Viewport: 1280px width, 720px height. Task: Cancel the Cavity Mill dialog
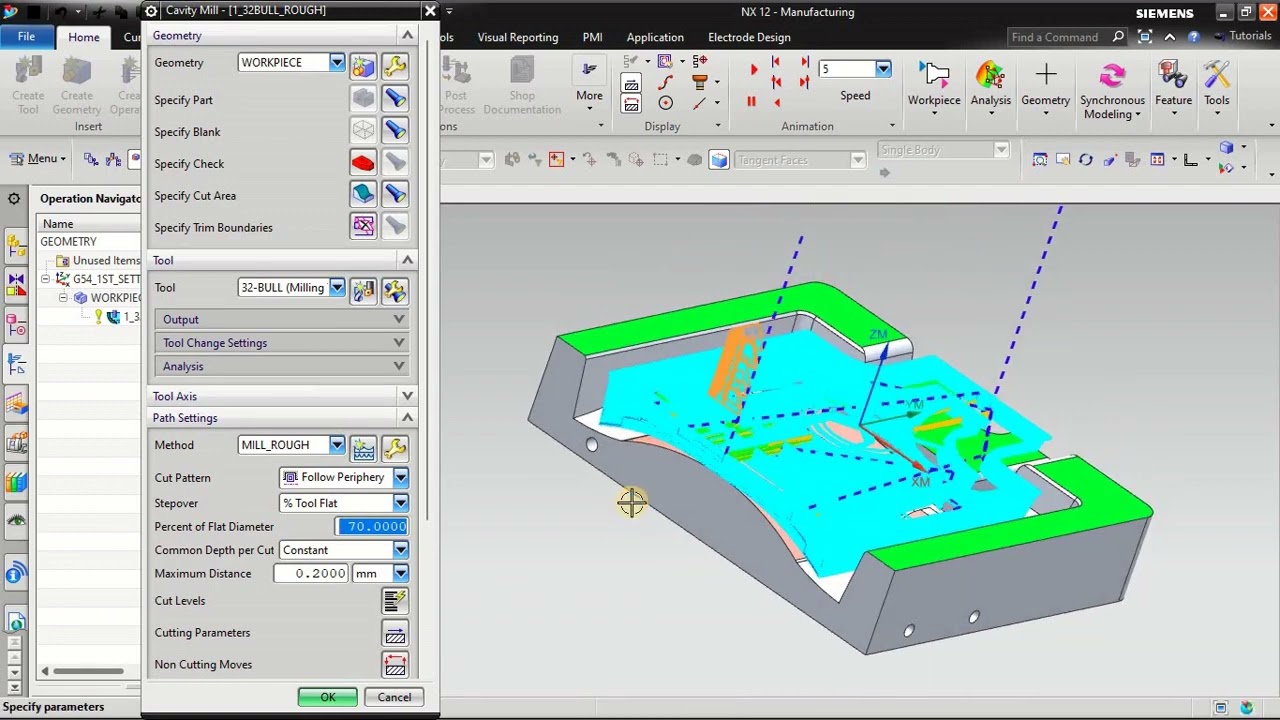pyautogui.click(x=394, y=697)
